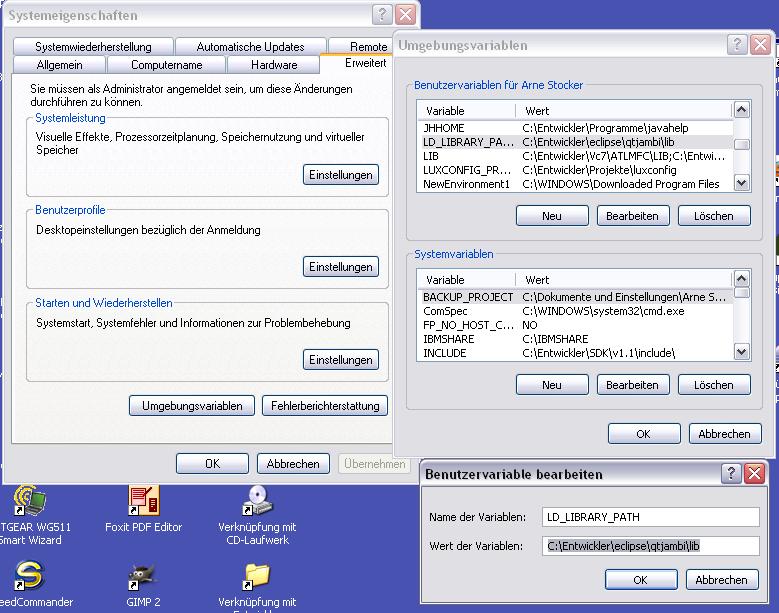This screenshot has width=779, height=613.
Task: Open the Computername tab
Action: 166,65
